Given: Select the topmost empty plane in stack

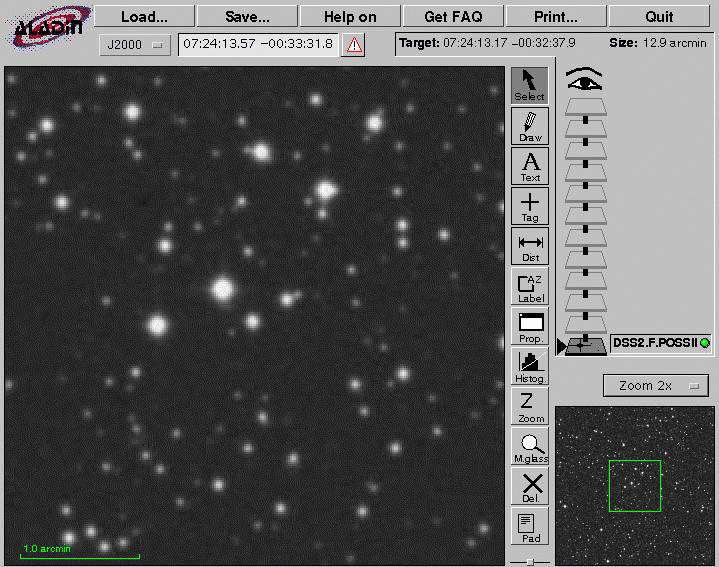Looking at the screenshot, I should (586, 106).
